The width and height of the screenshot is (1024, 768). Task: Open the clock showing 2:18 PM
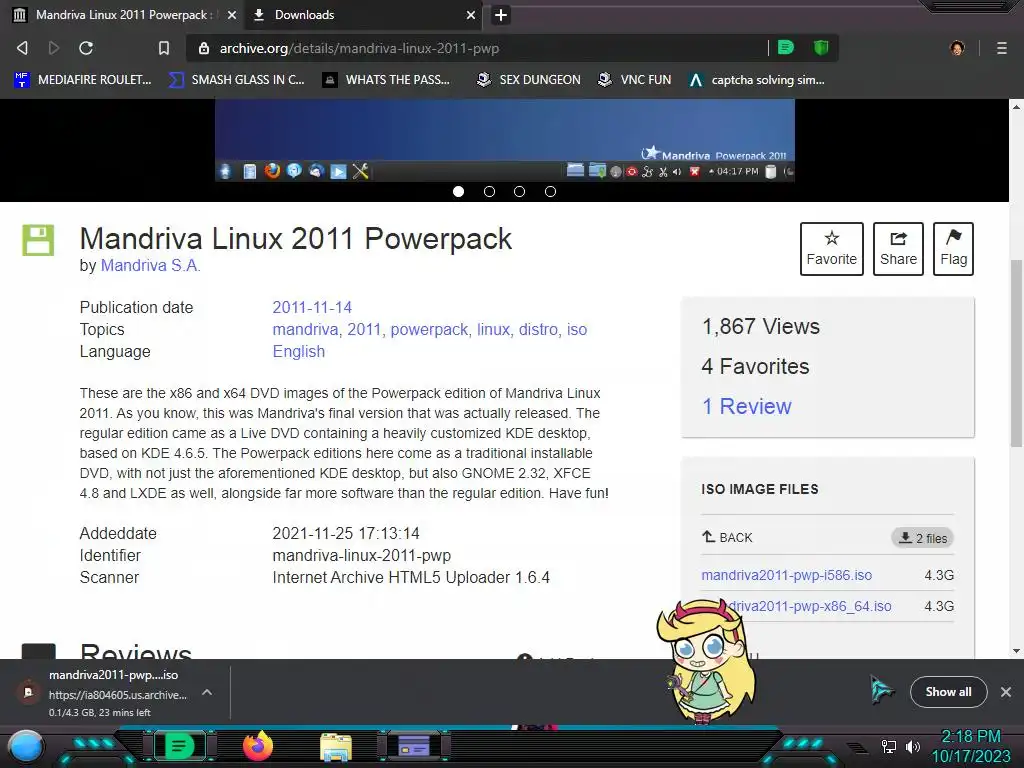coord(970,746)
